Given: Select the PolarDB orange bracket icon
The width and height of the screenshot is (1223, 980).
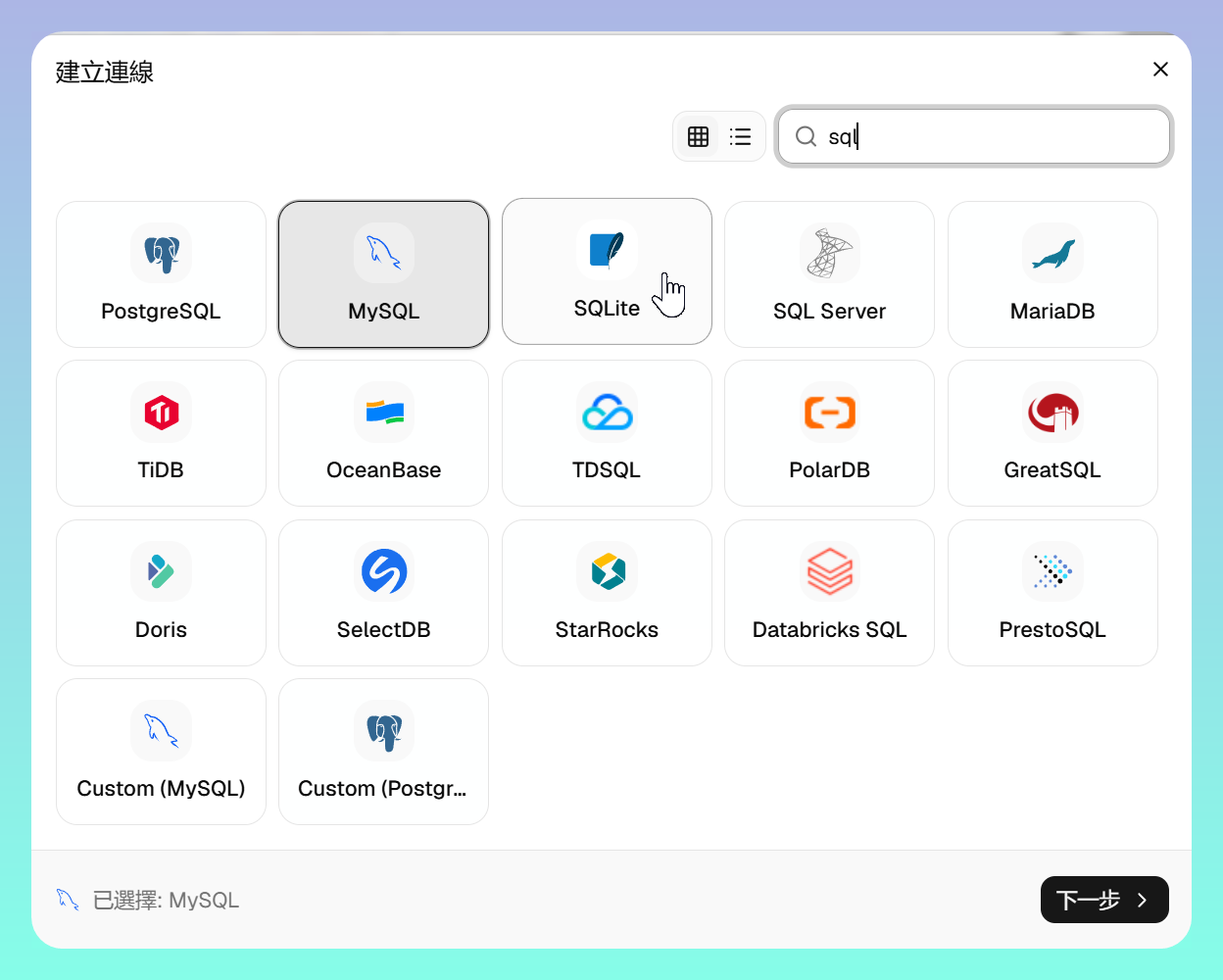Looking at the screenshot, I should [829, 412].
